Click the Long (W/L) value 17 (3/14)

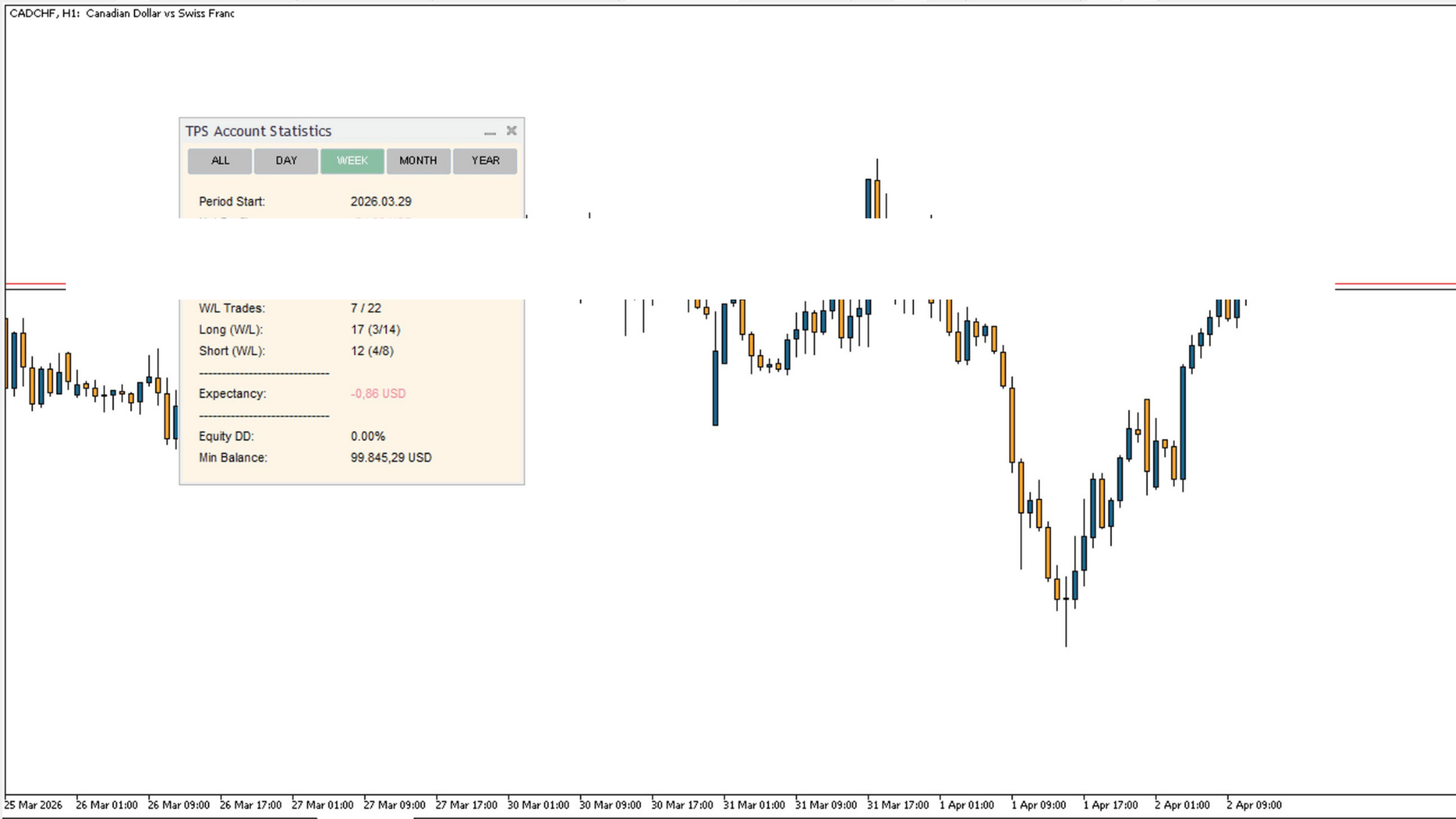click(x=375, y=330)
